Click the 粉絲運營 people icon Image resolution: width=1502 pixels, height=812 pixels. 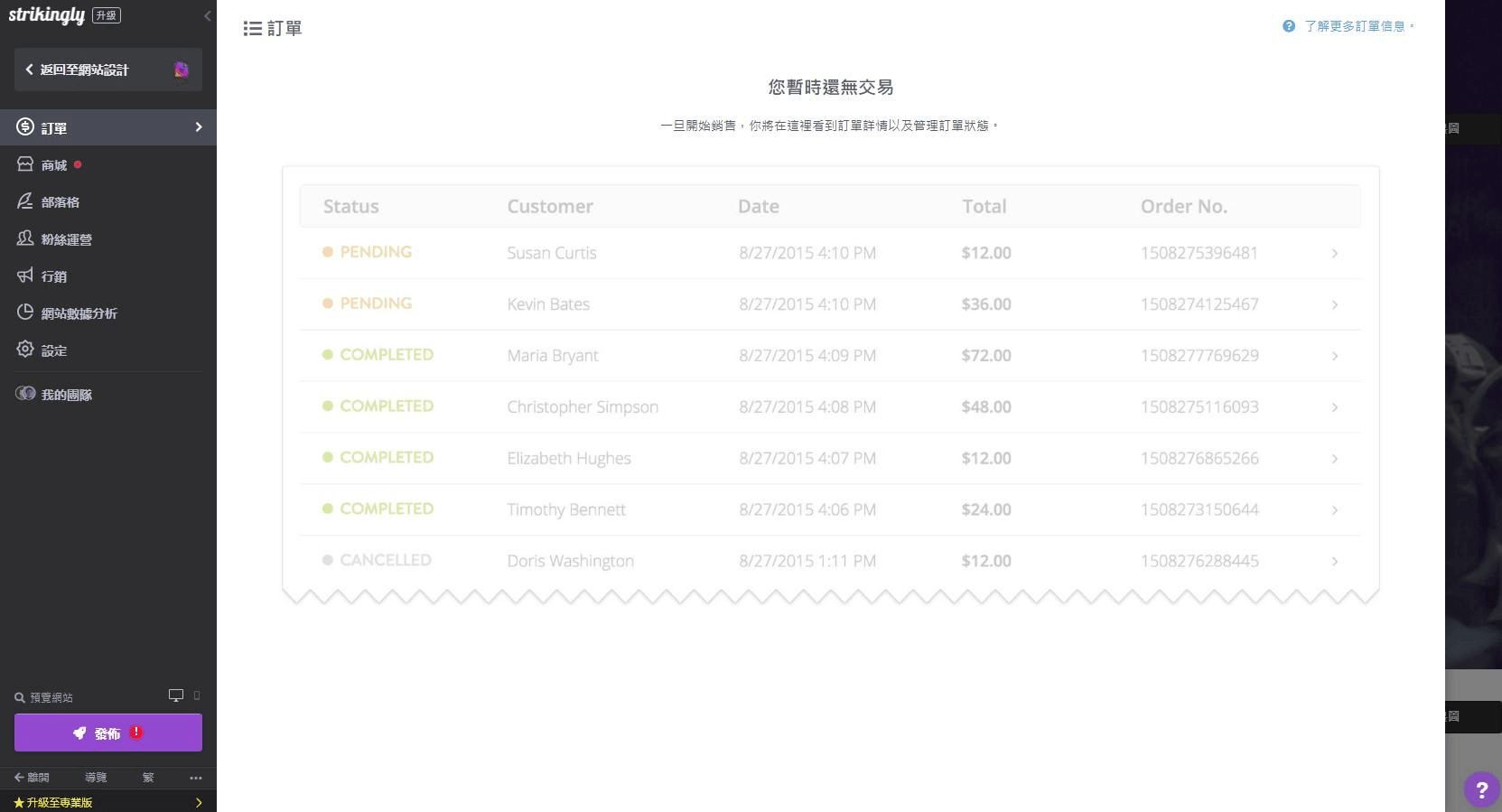[25, 238]
